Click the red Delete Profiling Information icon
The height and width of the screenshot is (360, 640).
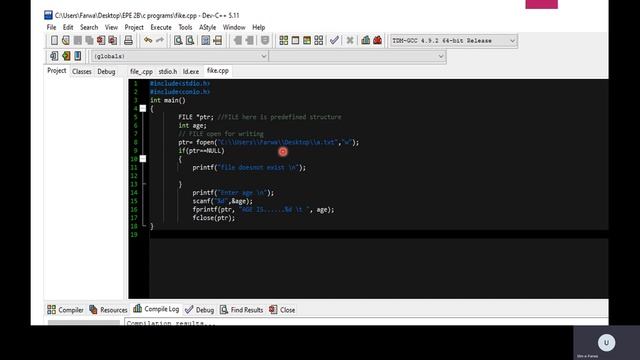coord(378,40)
